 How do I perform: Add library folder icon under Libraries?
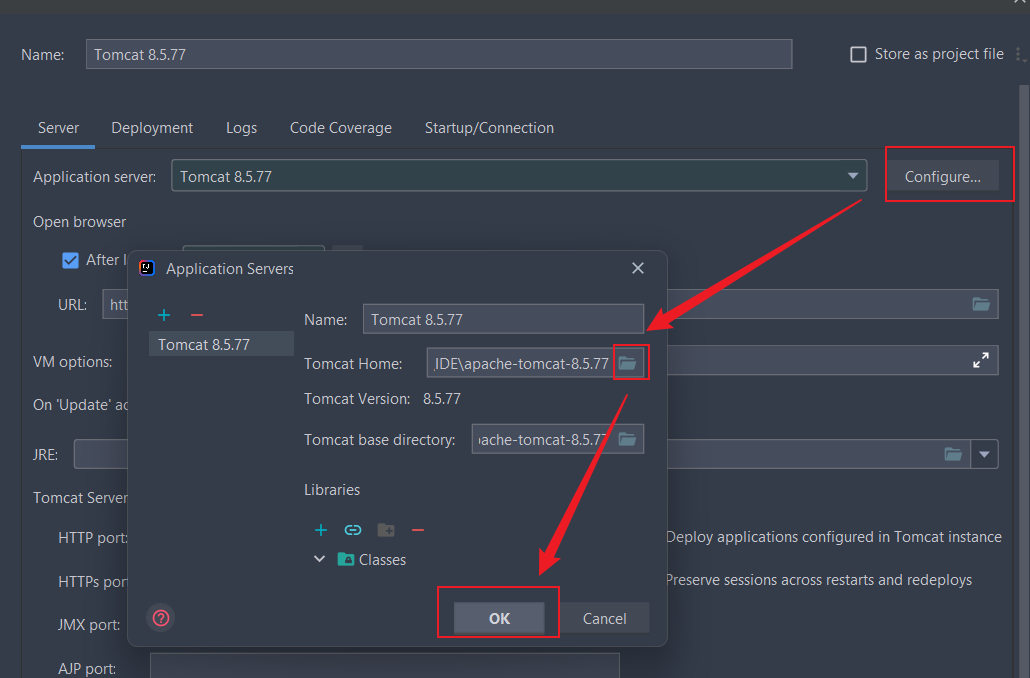[x=386, y=530]
